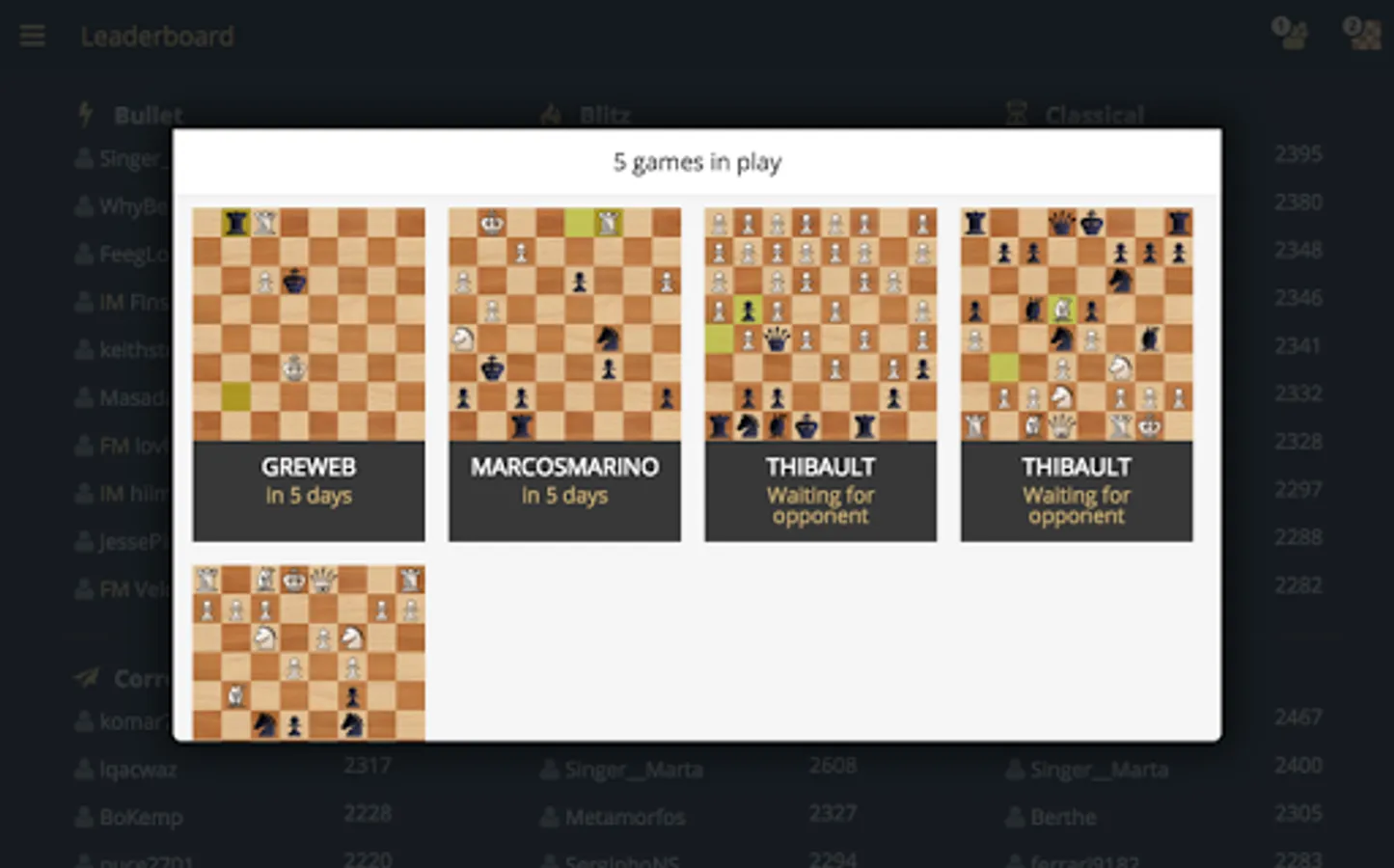Tap user icon beside FeegLo
Viewport: 1394px width, 868px height.
tap(85, 255)
